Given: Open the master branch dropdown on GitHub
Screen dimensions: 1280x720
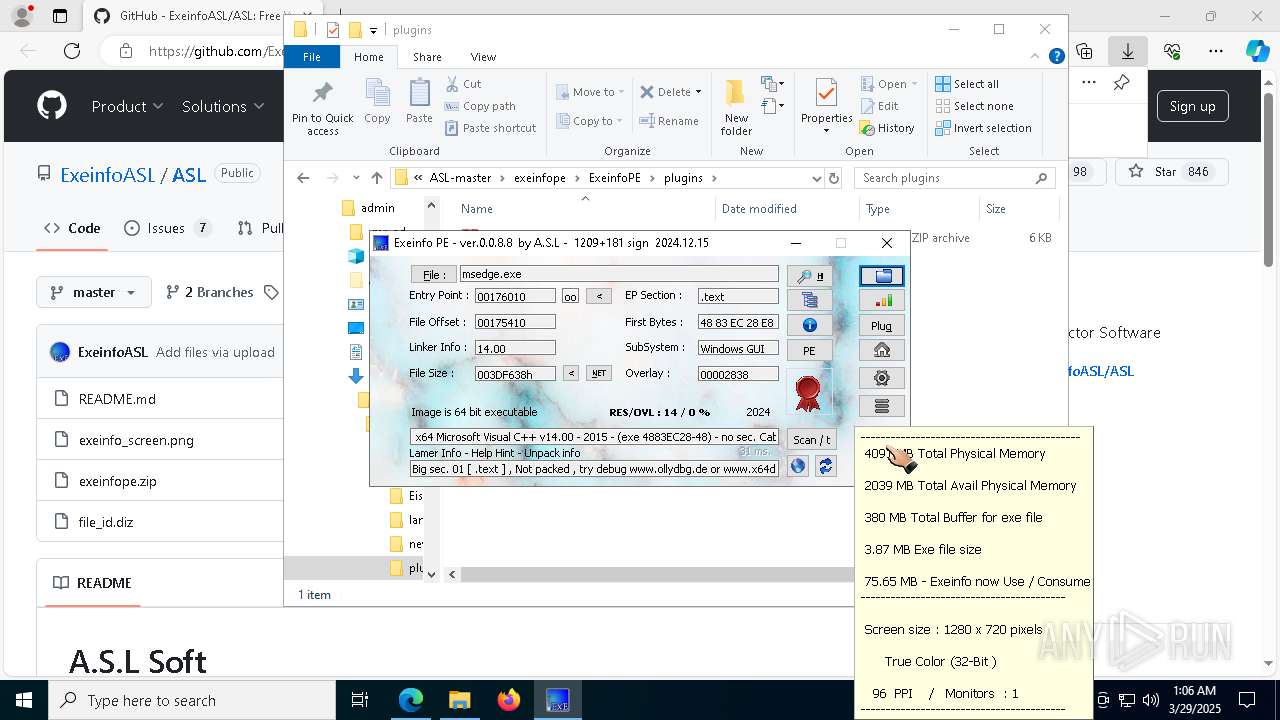Looking at the screenshot, I should [94, 292].
